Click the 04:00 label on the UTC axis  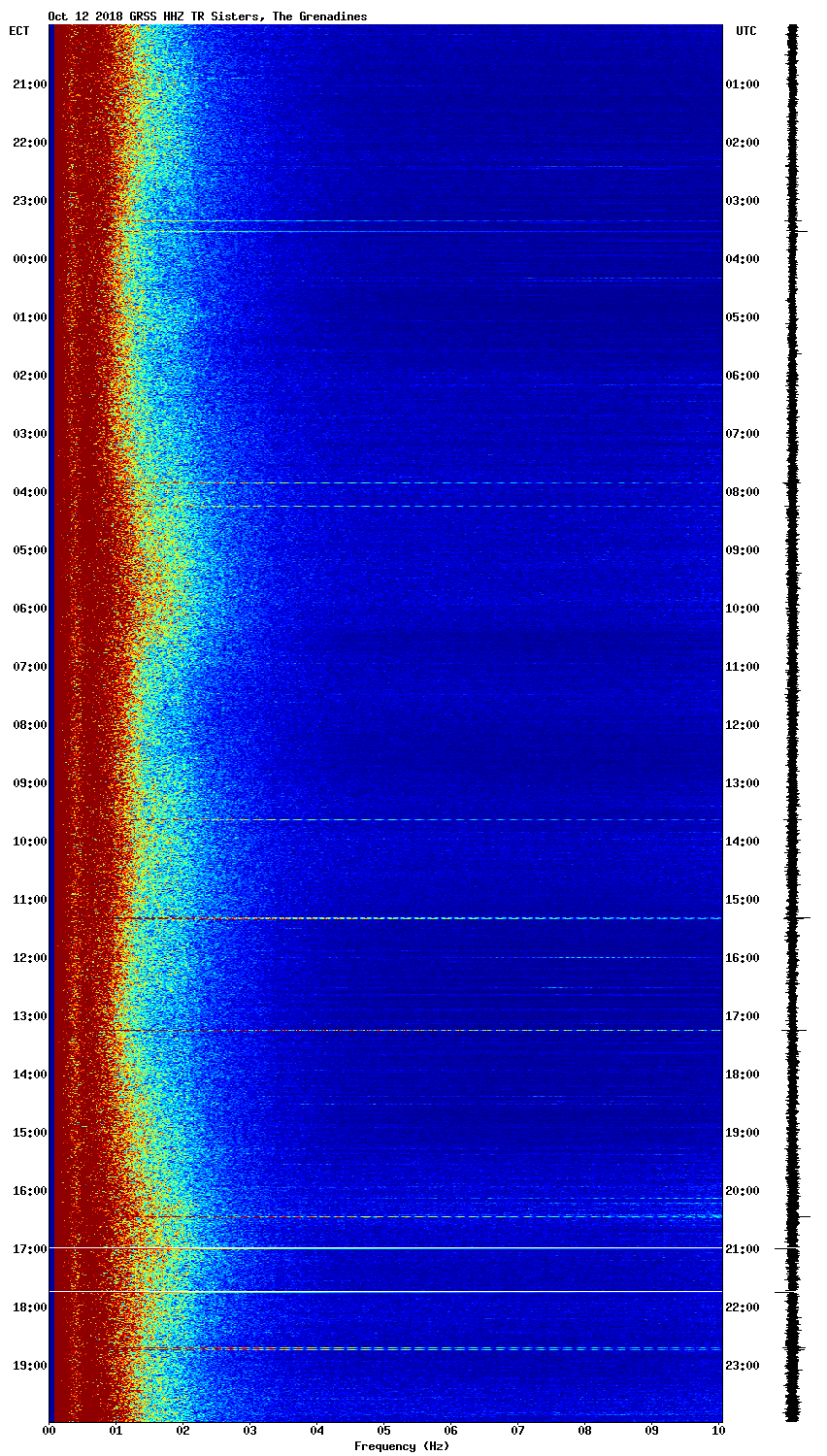(x=743, y=259)
